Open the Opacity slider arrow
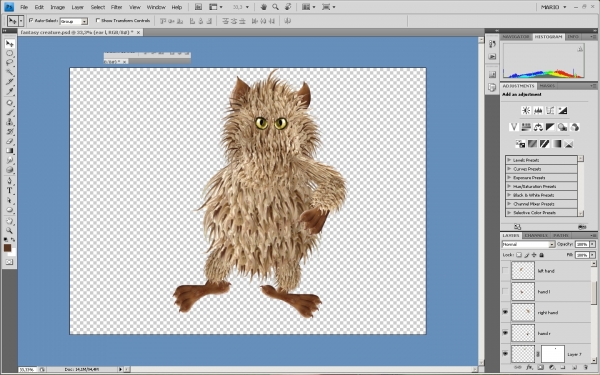600x375 pixels. (593, 244)
